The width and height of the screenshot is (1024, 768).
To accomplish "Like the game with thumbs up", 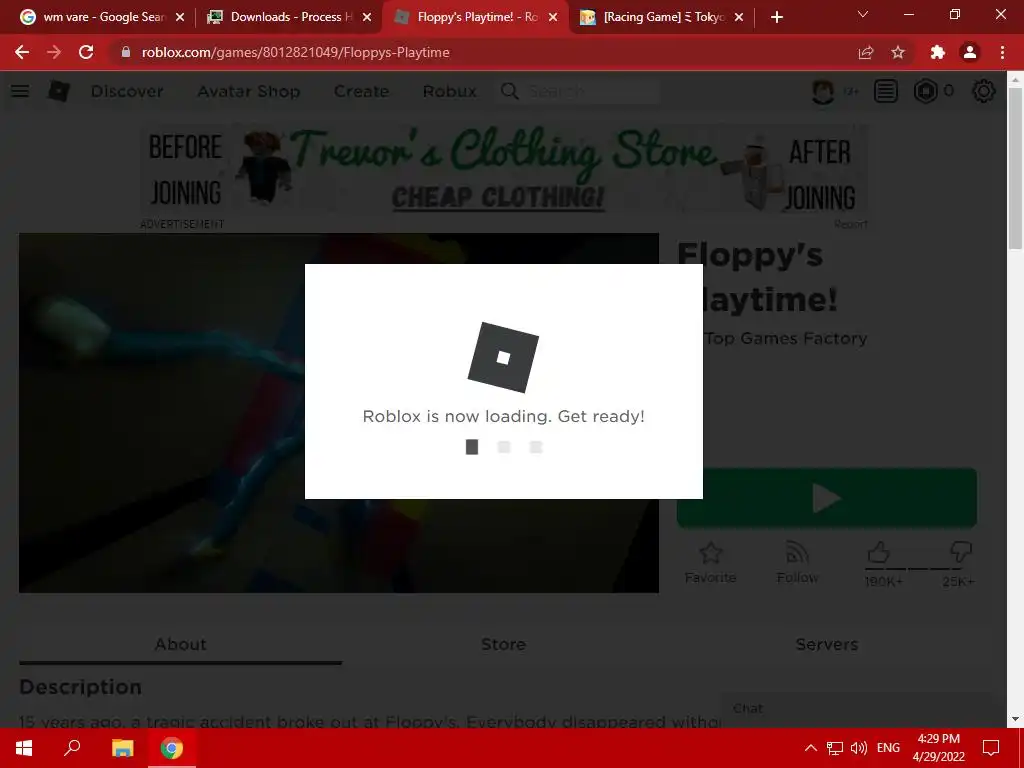I will 879,552.
